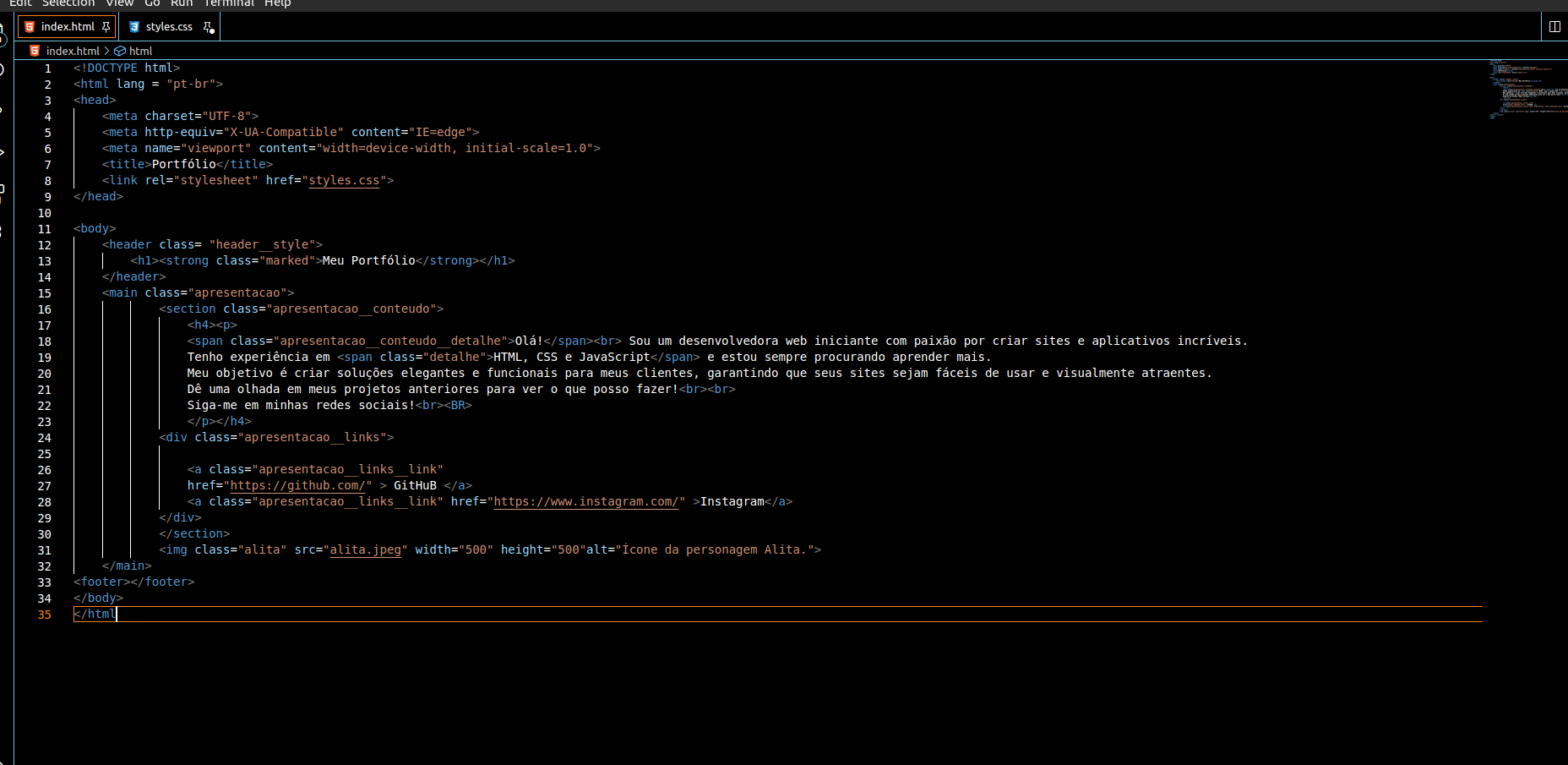
Task: Click line number 1 in the gutter
Action: coord(47,68)
